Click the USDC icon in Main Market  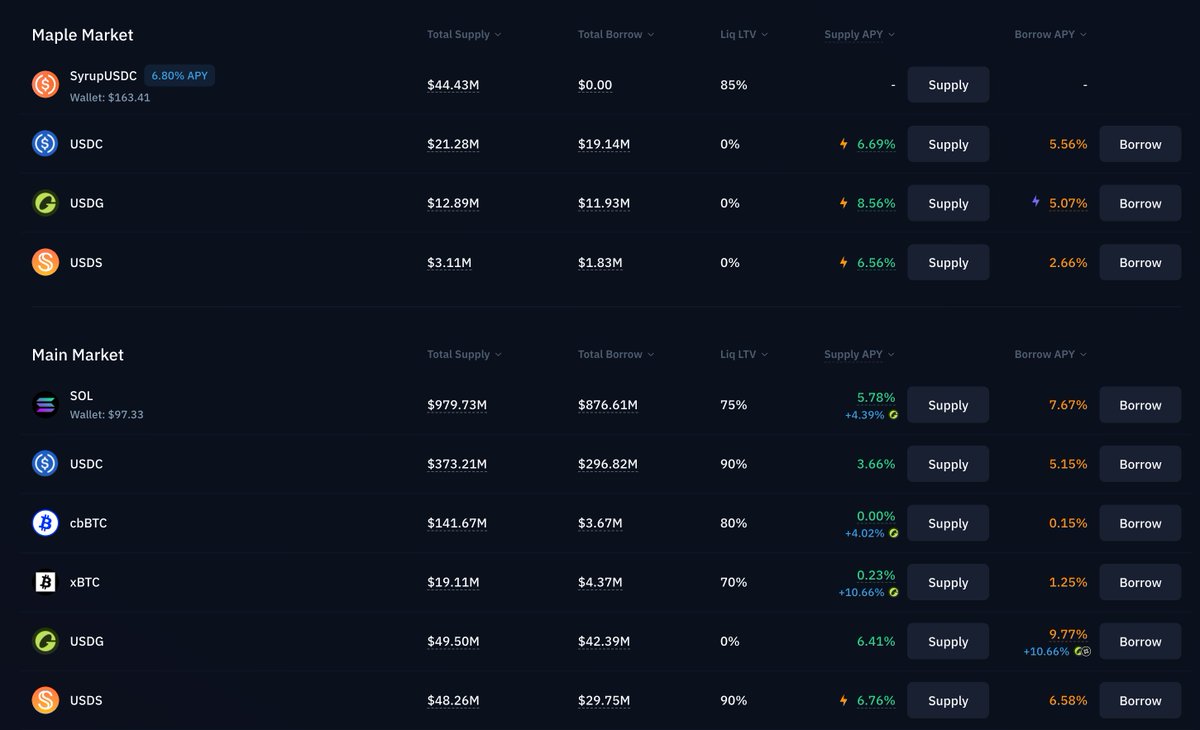pyautogui.click(x=45, y=464)
